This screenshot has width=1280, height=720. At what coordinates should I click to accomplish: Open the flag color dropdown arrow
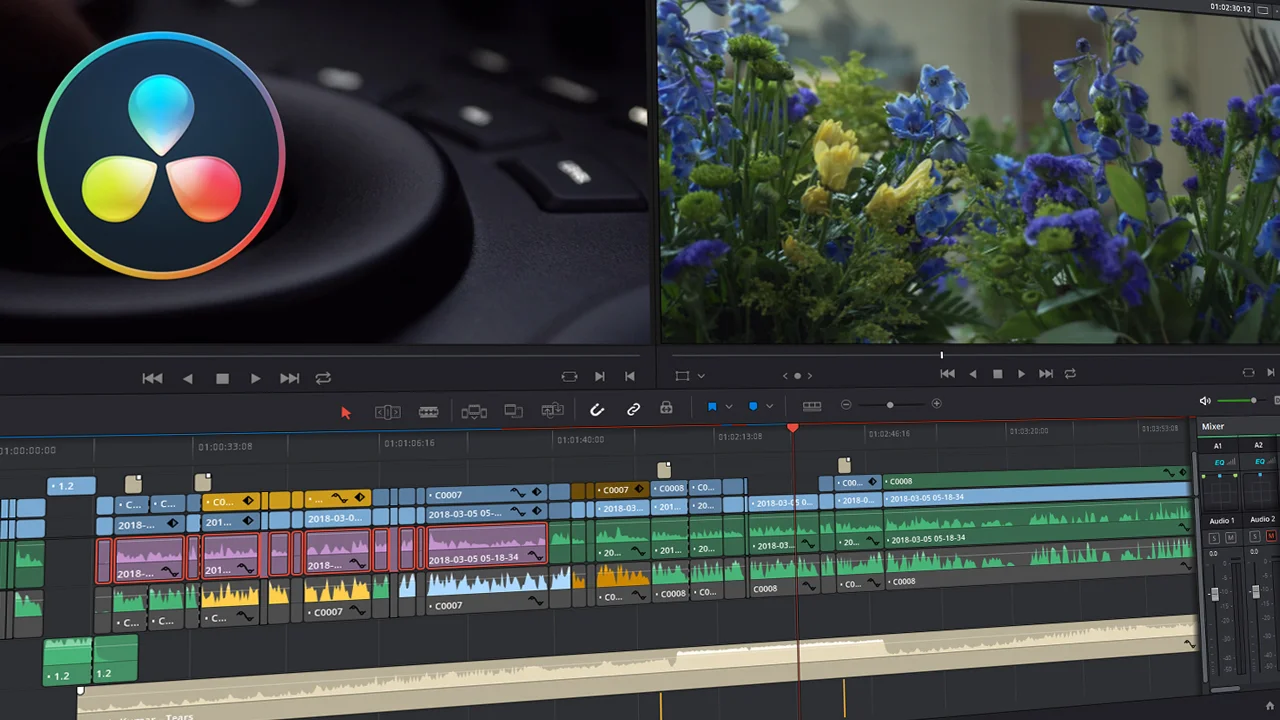(x=728, y=407)
